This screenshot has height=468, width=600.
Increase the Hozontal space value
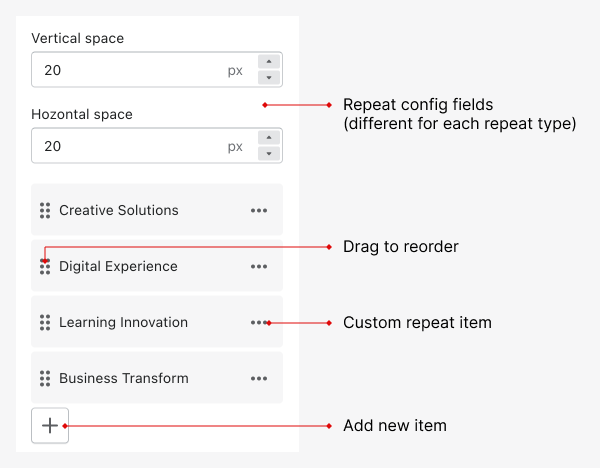coord(268,137)
